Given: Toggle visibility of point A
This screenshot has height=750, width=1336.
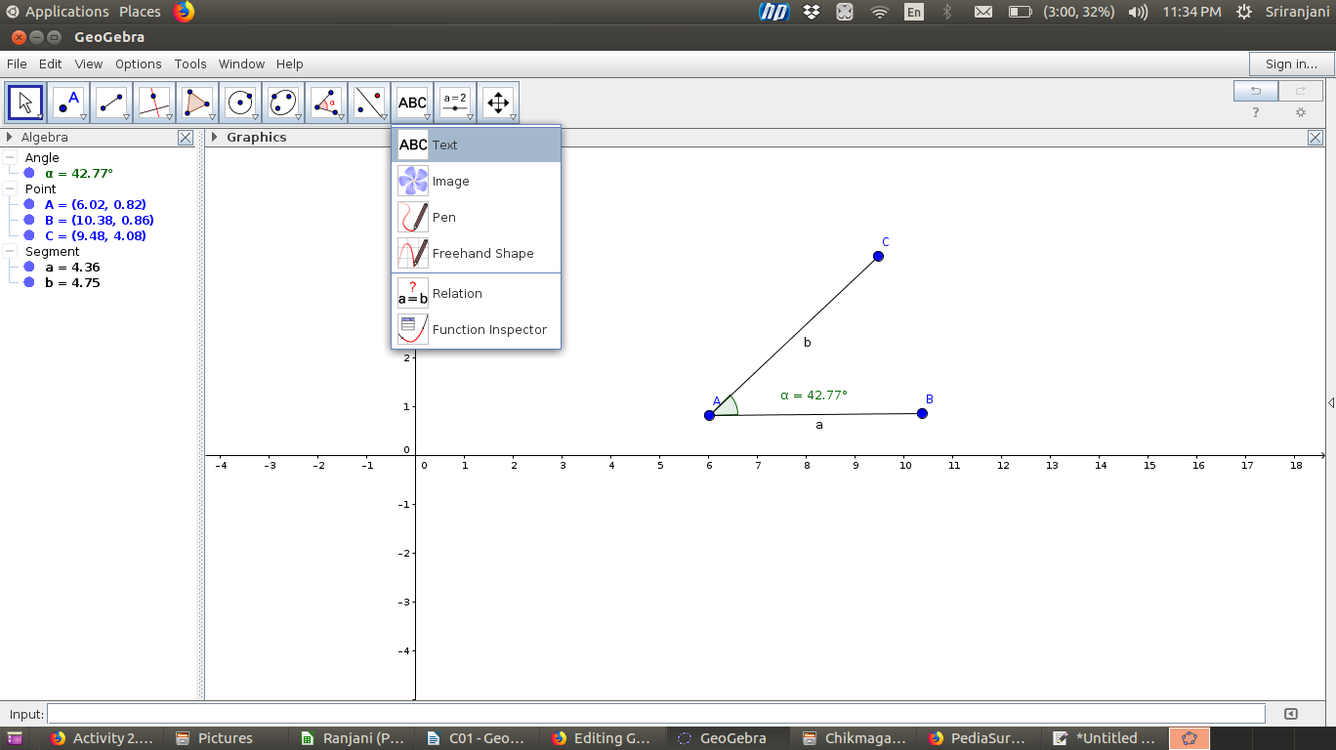Looking at the screenshot, I should tap(27, 204).
